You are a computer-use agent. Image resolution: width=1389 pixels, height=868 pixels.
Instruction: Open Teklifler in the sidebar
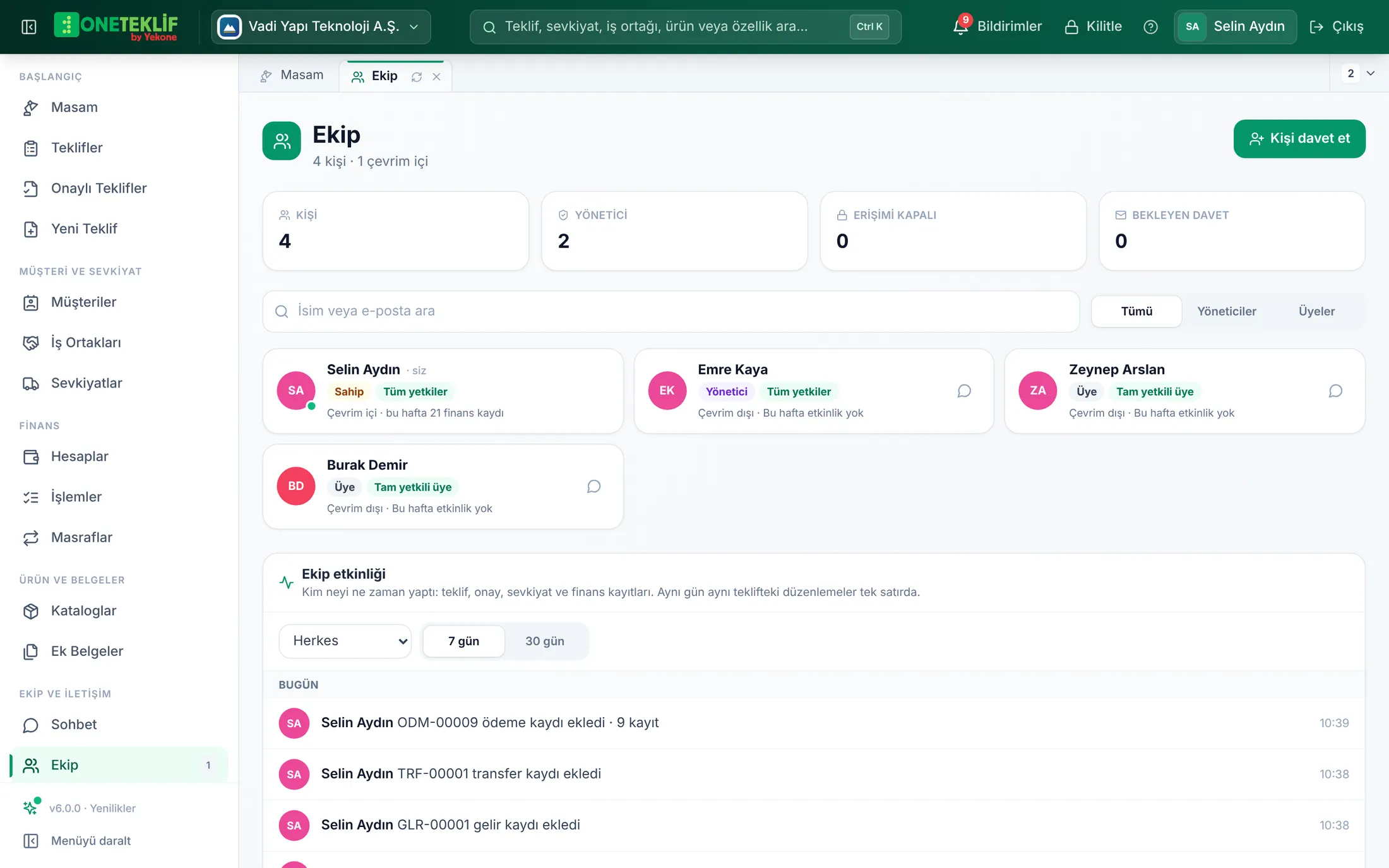coord(119,148)
